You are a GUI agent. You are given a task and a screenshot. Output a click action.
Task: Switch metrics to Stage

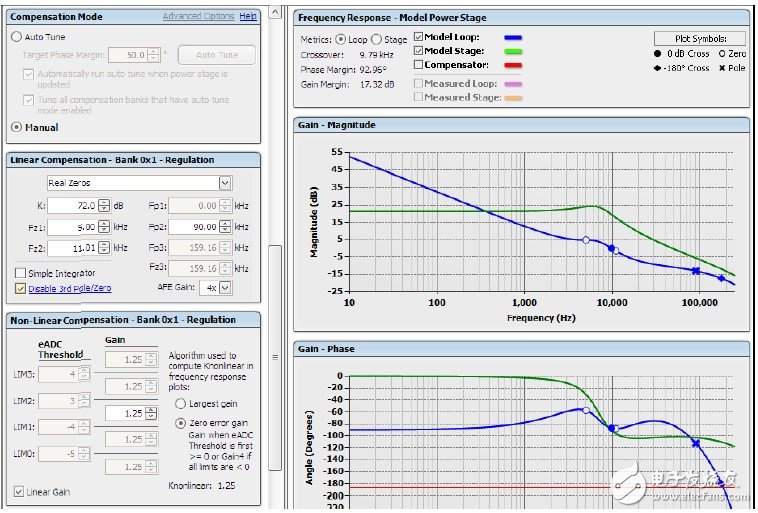[376, 39]
